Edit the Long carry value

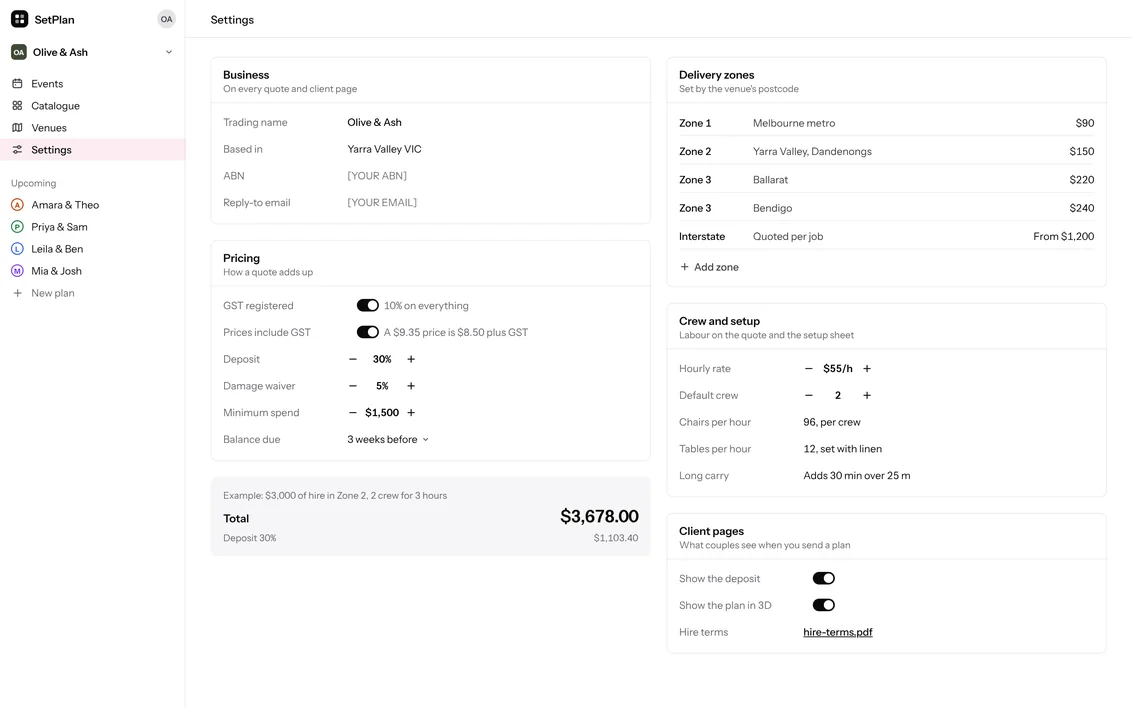[x=857, y=475]
